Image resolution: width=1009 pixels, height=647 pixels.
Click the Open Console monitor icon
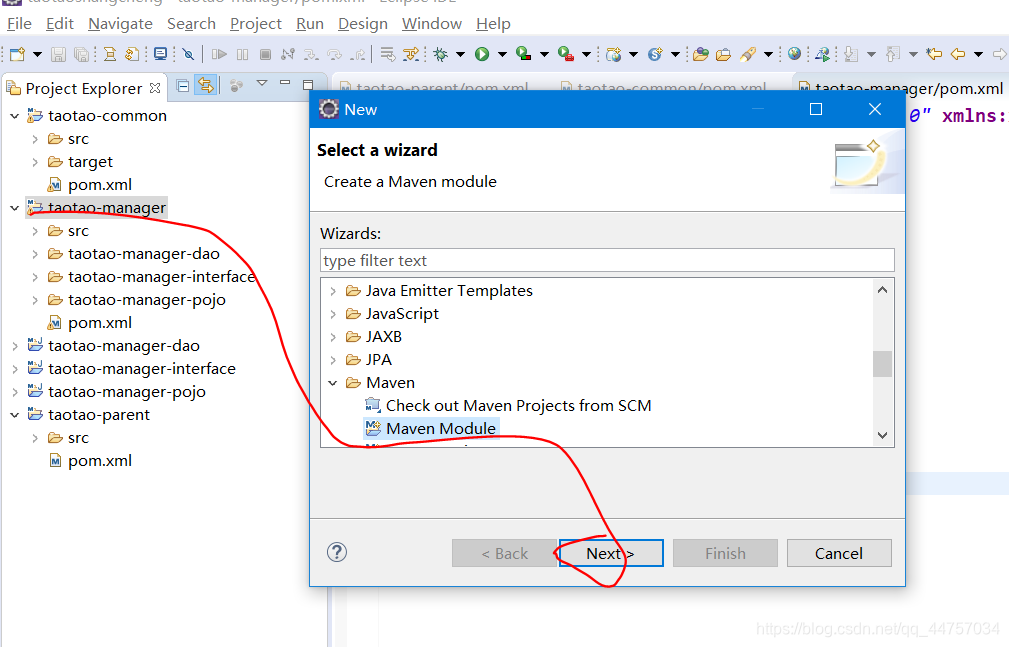pyautogui.click(x=160, y=54)
